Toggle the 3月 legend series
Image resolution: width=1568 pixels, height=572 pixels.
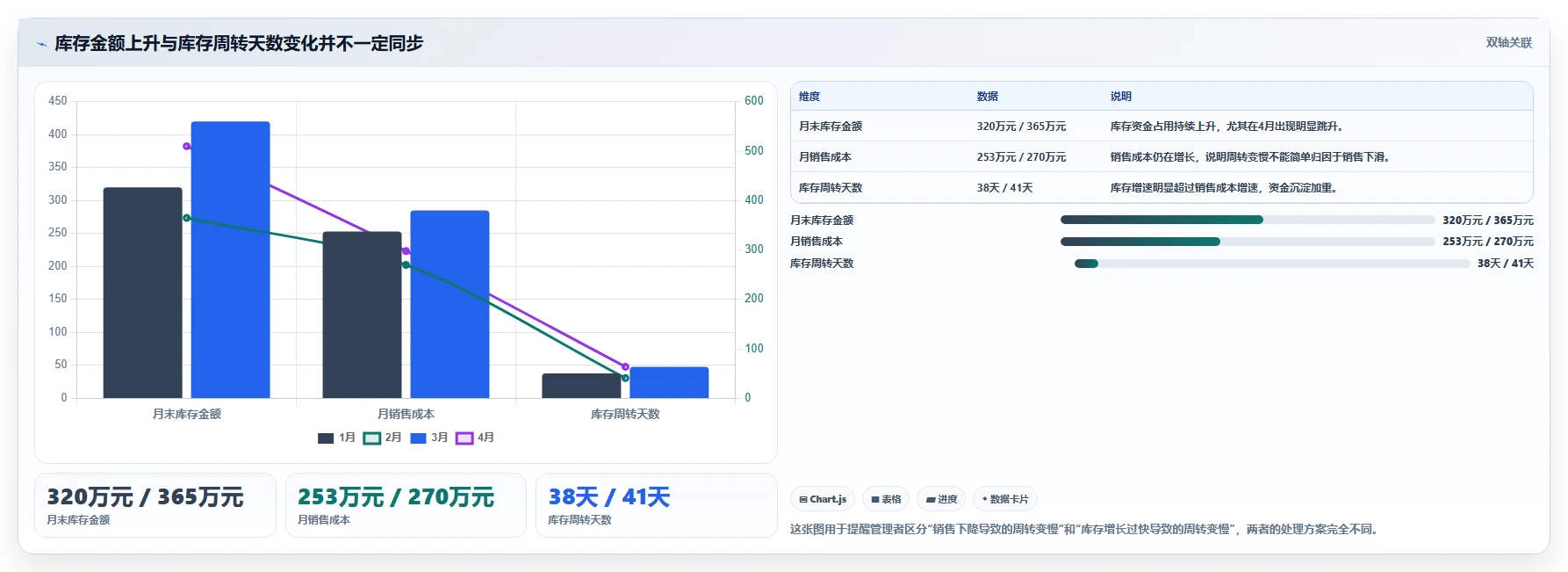tap(428, 438)
